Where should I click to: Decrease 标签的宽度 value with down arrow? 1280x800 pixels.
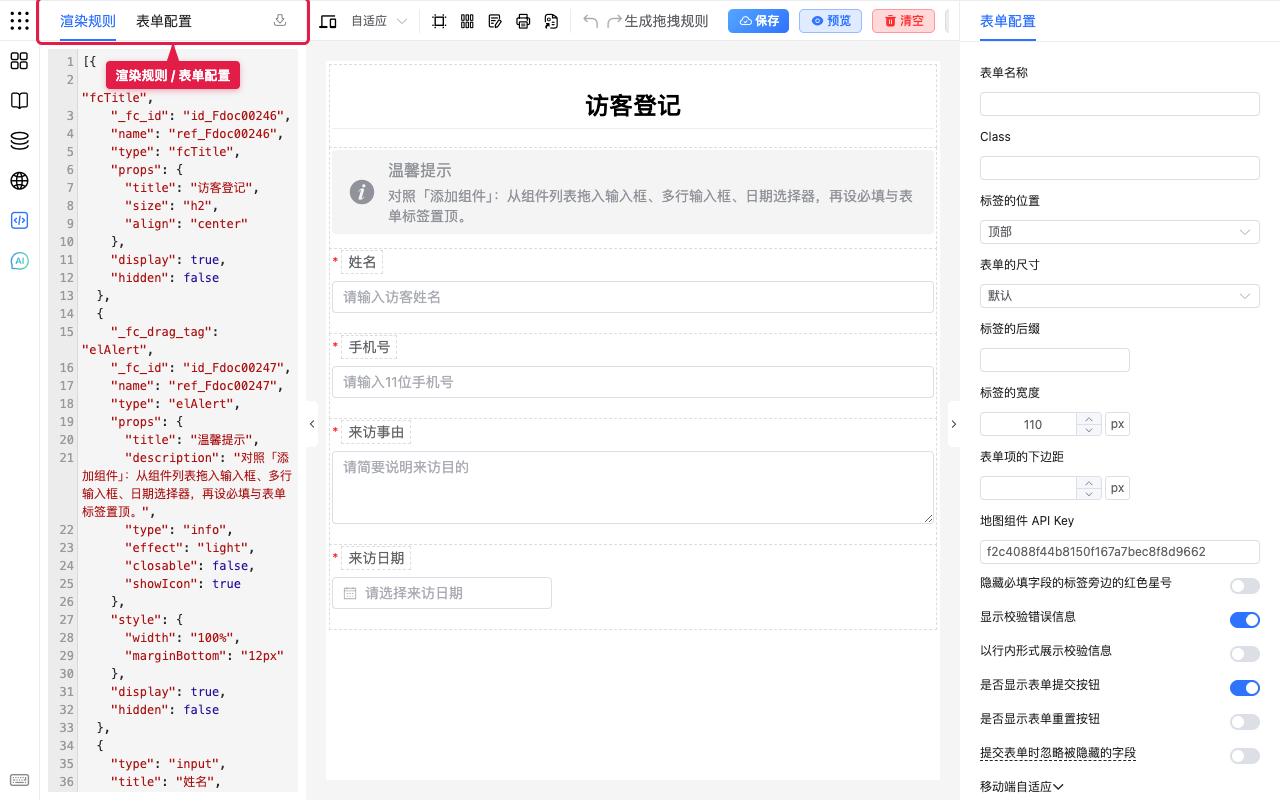tap(1088, 430)
